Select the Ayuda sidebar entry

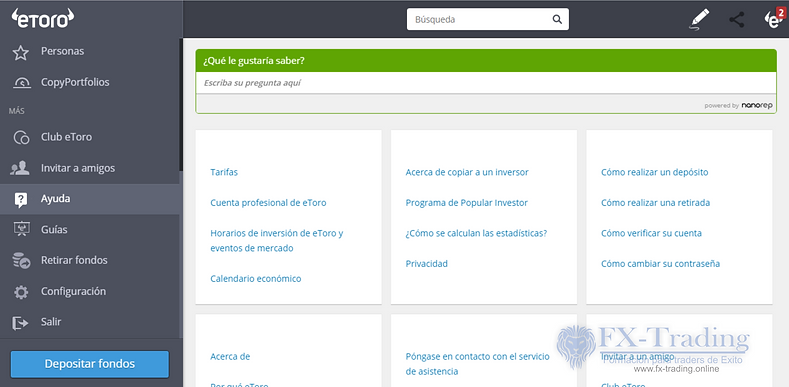[90, 199]
